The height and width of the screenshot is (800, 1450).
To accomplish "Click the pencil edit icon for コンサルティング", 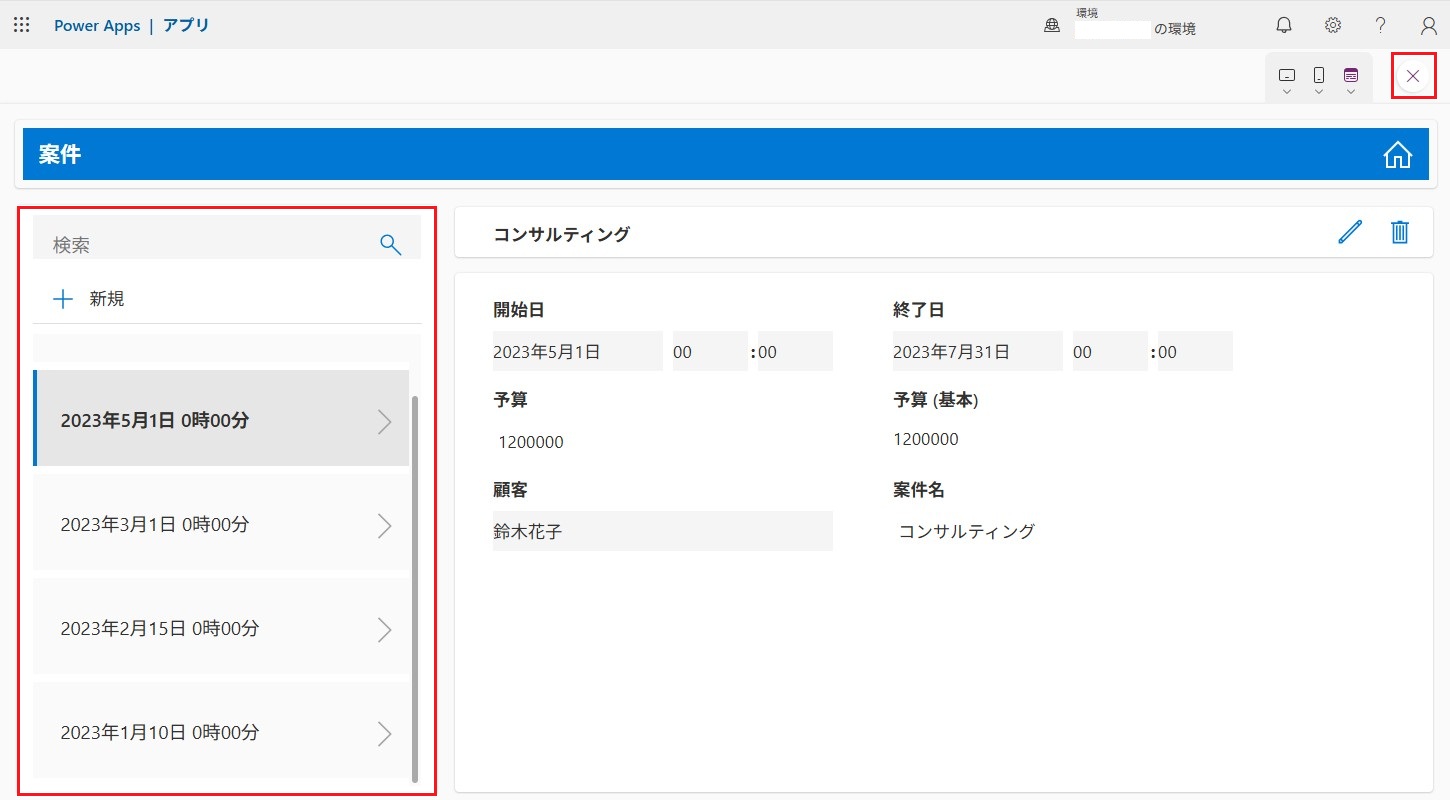I will pos(1350,232).
